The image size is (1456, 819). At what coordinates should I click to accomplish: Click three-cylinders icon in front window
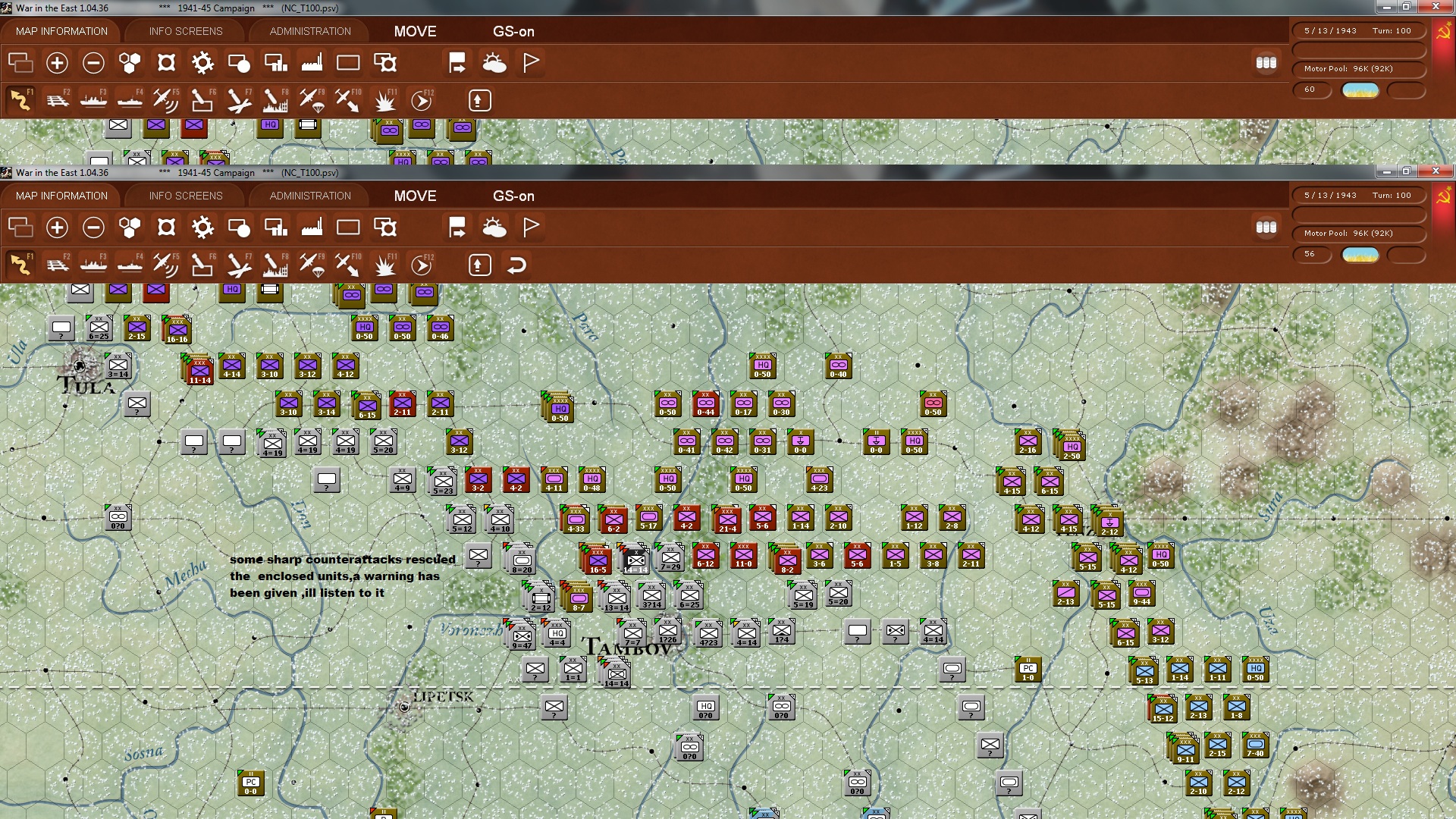[x=1266, y=227]
